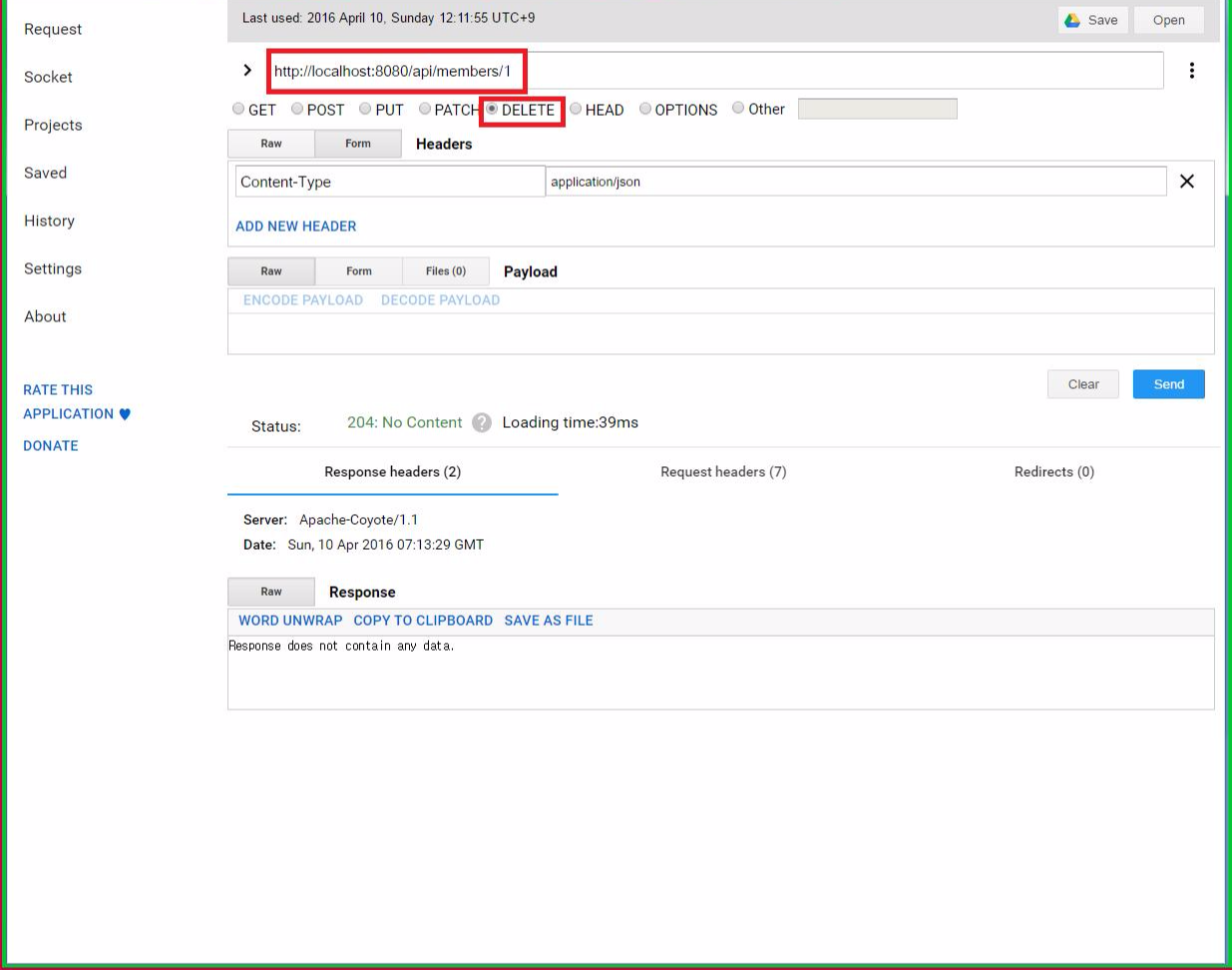
Task: Open Settings in the sidebar
Action: (x=53, y=268)
